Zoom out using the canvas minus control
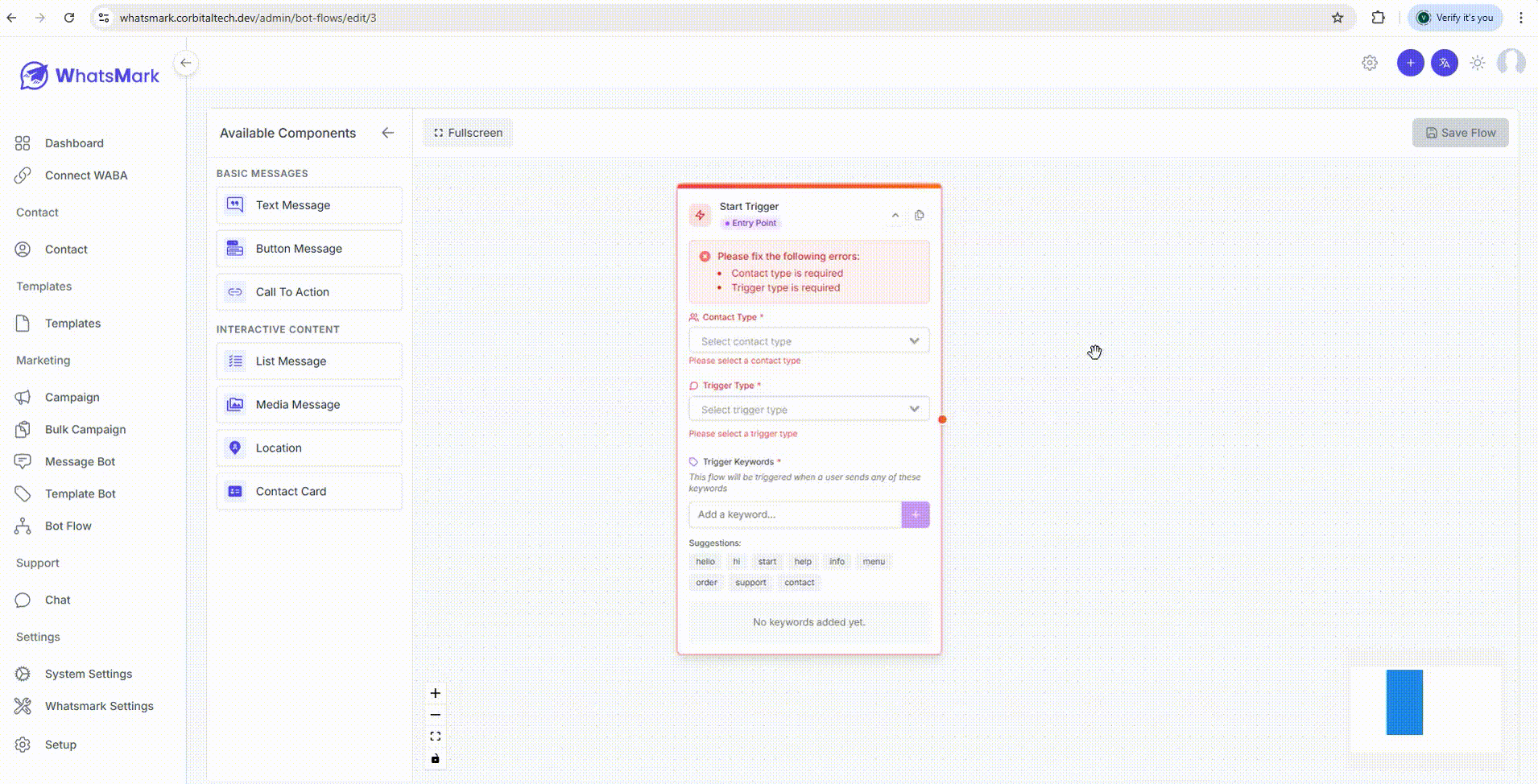The height and width of the screenshot is (784, 1538). [436, 714]
